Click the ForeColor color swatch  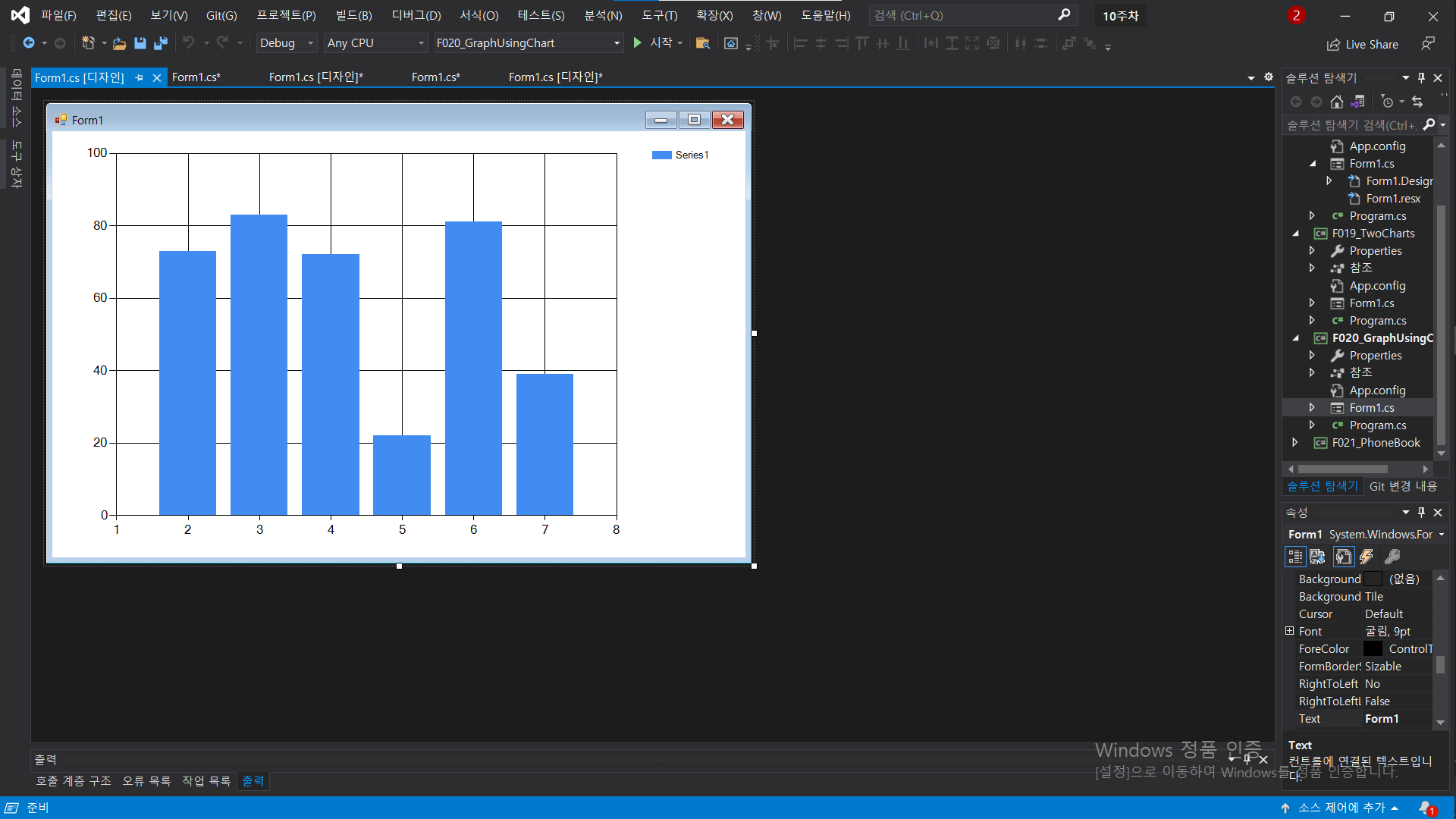(x=1373, y=648)
